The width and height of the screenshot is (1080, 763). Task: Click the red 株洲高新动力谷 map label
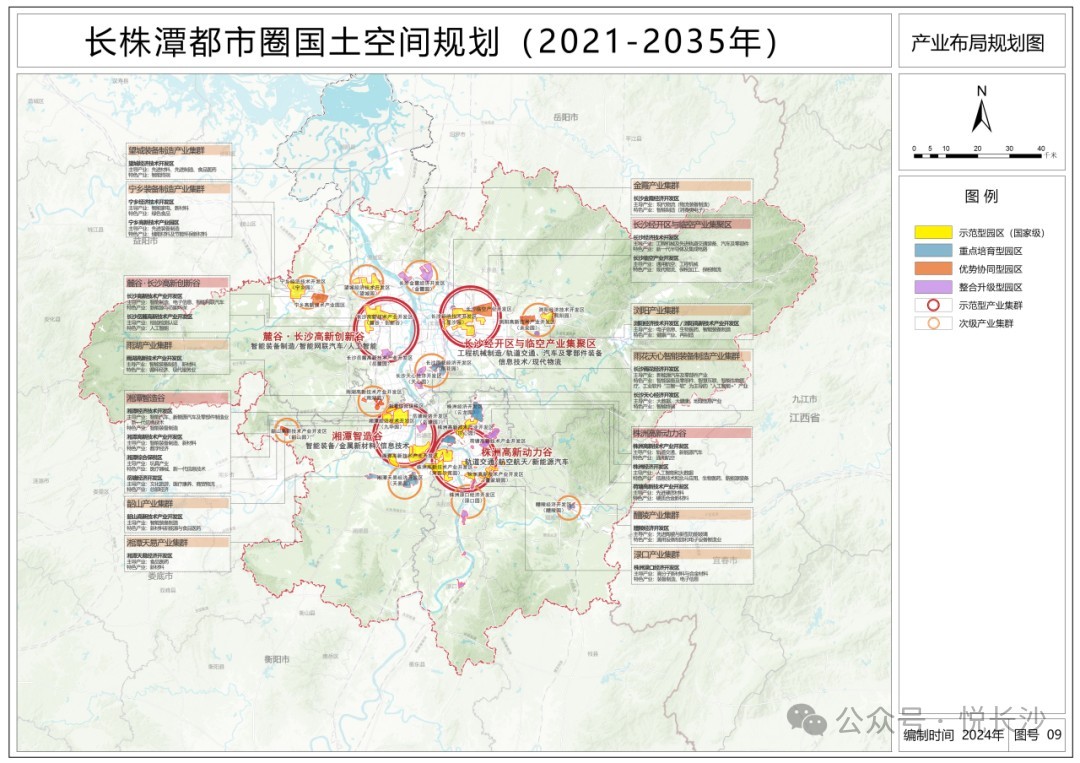(x=517, y=452)
